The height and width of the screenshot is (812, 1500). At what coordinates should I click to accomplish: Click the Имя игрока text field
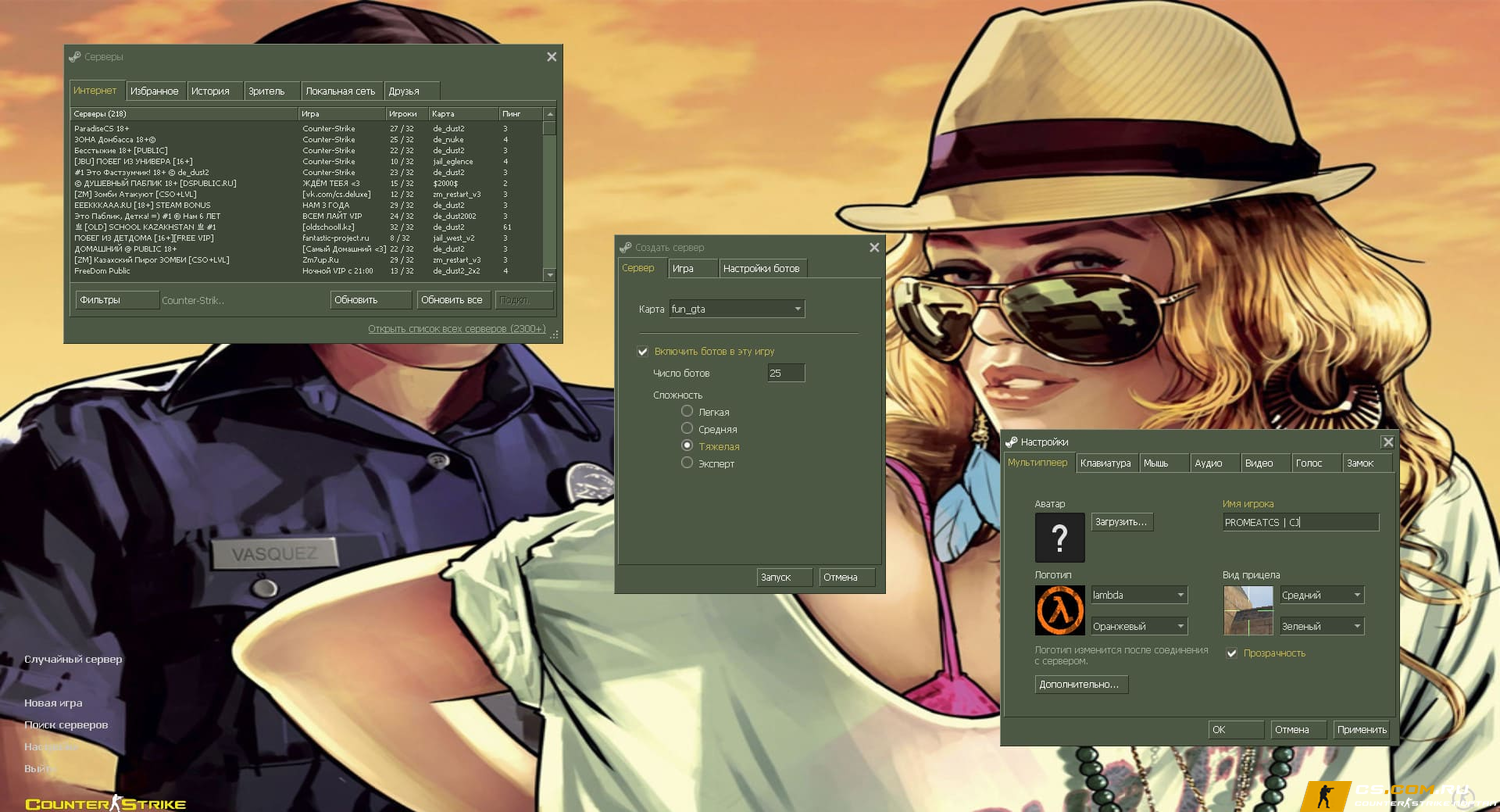point(1301,522)
